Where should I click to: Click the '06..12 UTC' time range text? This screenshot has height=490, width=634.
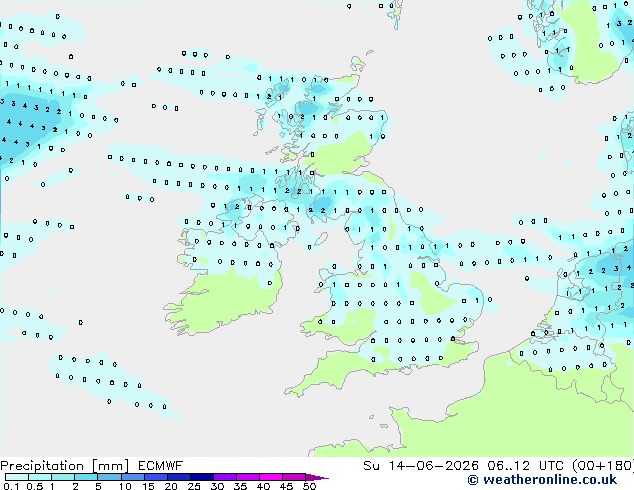pos(525,466)
